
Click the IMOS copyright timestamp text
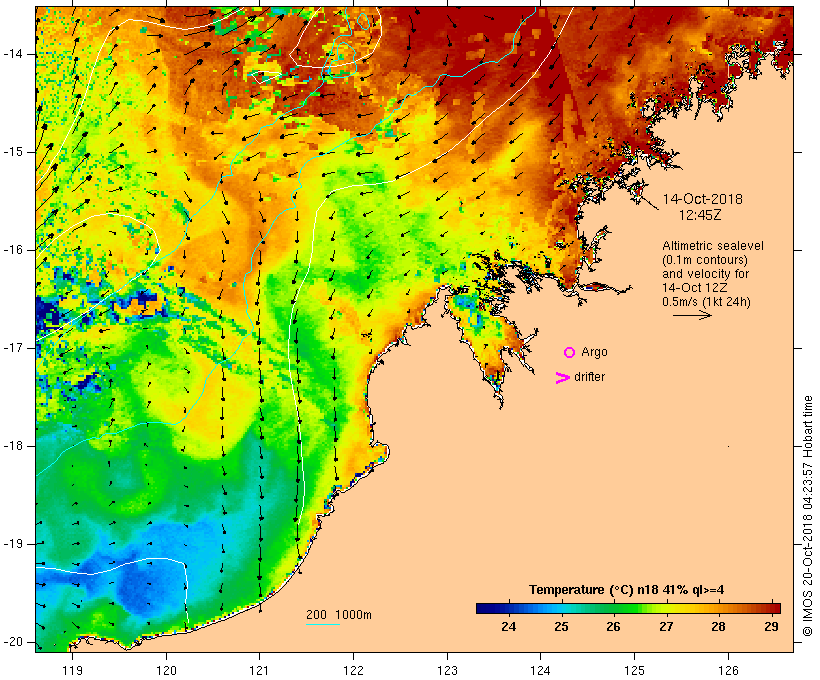pyautogui.click(x=807, y=516)
